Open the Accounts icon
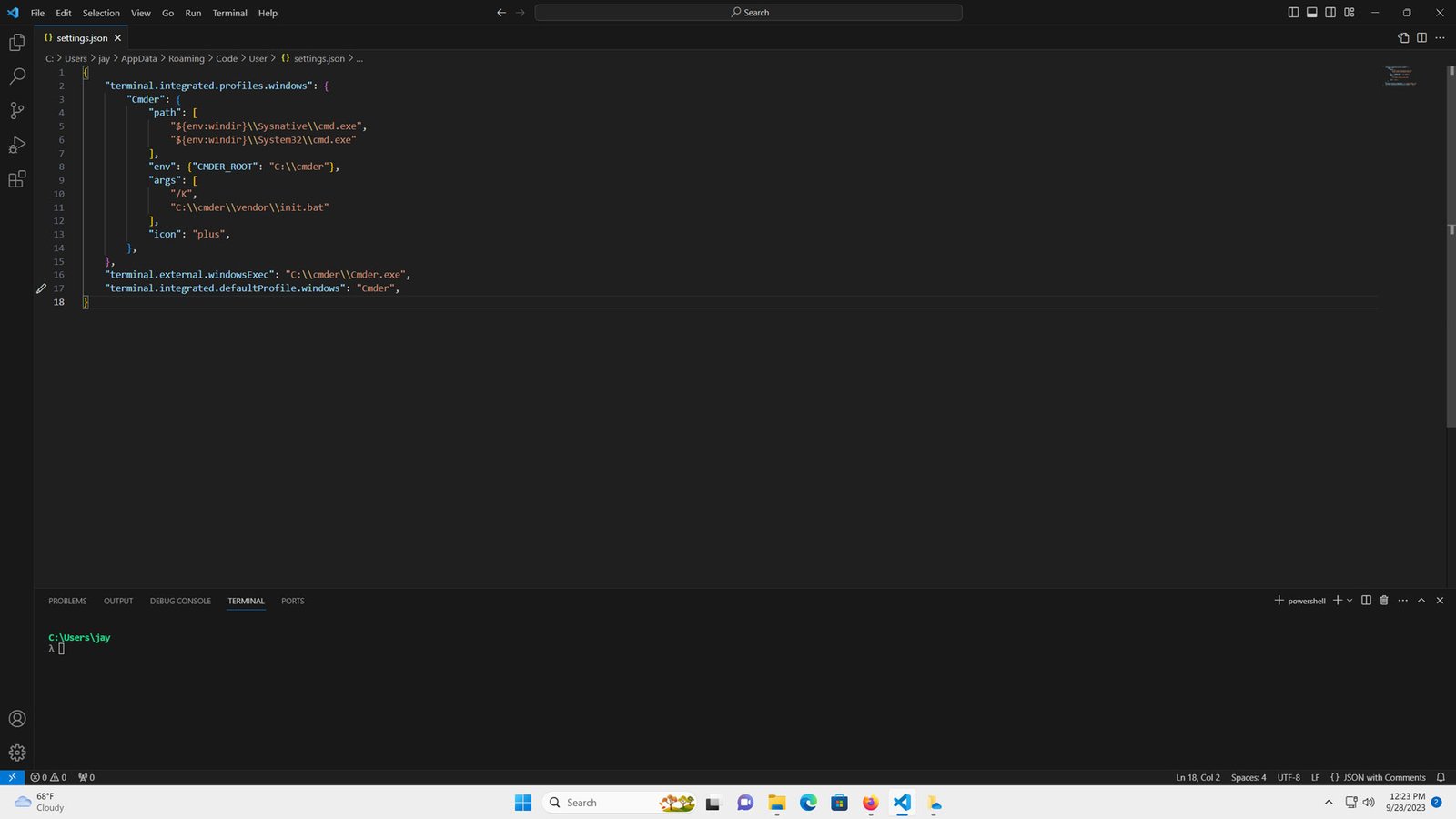 tap(16, 719)
